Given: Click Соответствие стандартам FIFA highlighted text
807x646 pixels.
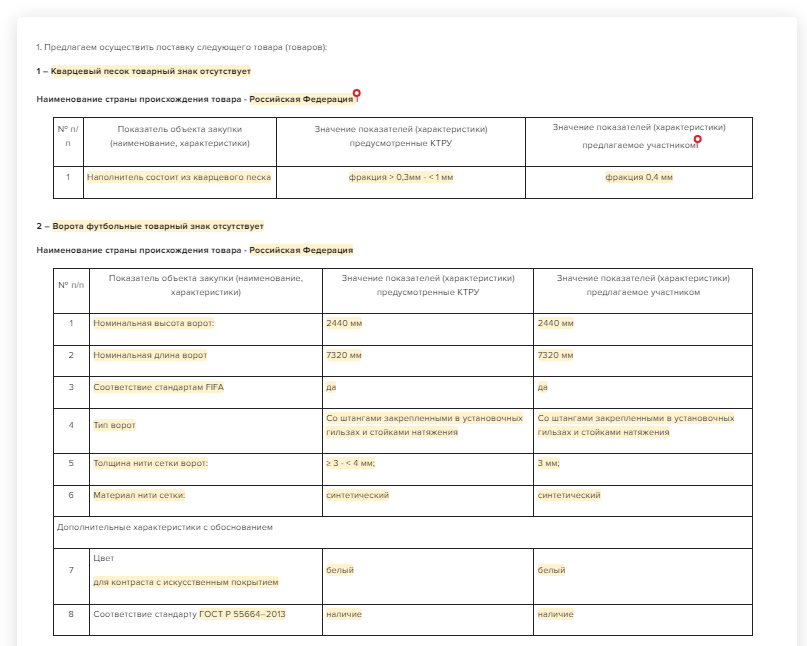Looking at the screenshot, I should [x=159, y=387].
